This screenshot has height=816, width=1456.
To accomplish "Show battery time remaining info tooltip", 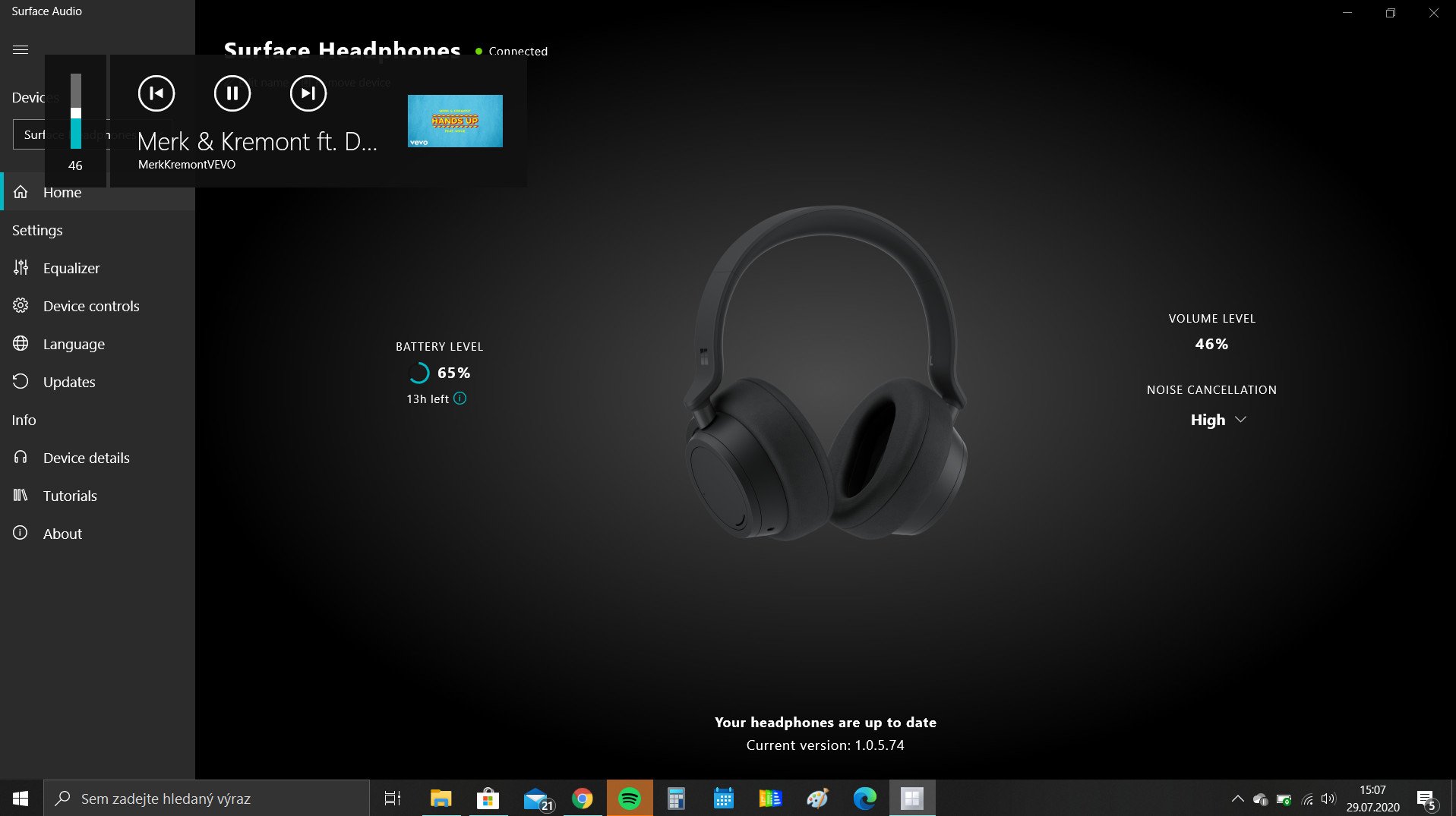I will (x=460, y=399).
